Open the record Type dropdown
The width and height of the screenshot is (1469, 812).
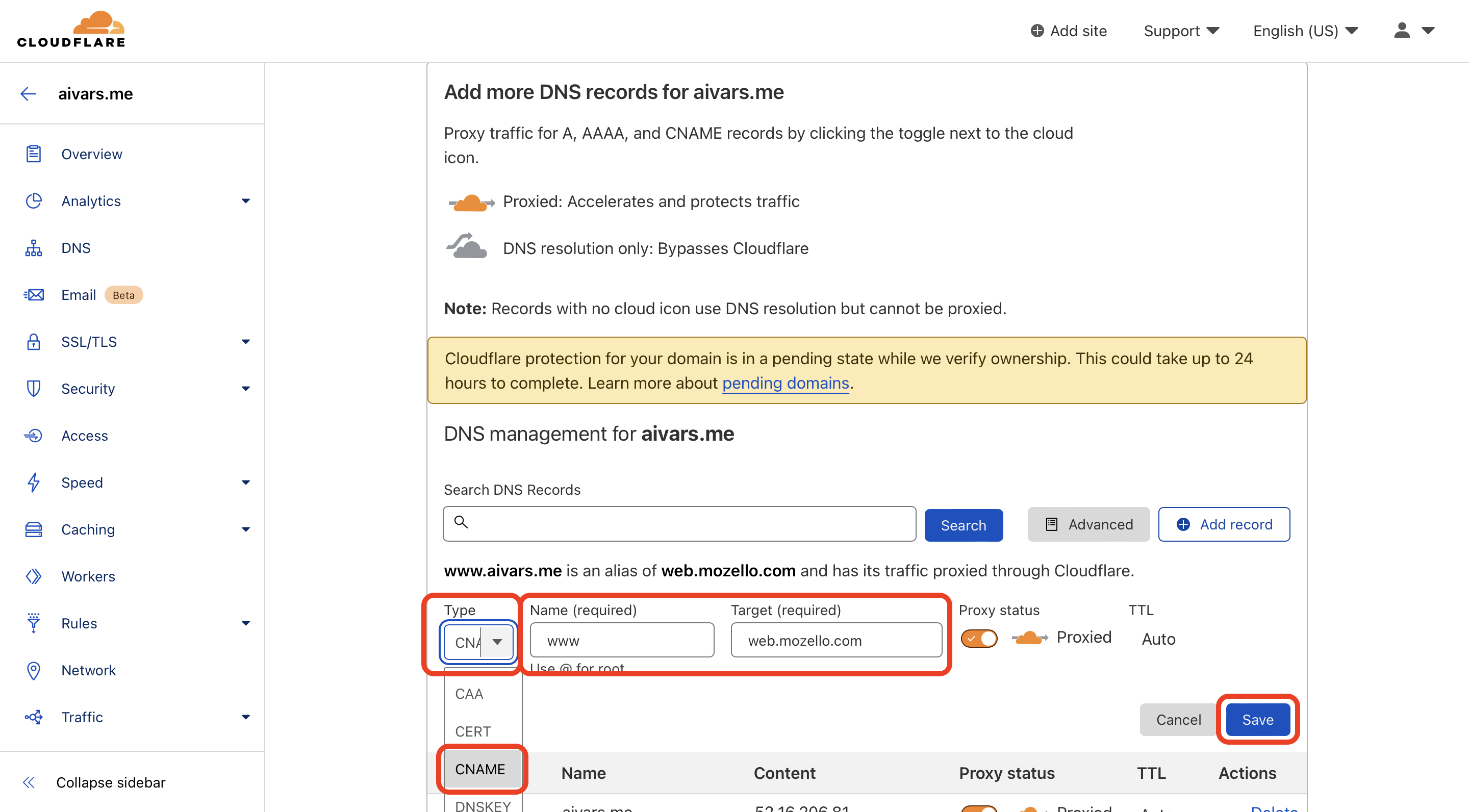coord(478,642)
